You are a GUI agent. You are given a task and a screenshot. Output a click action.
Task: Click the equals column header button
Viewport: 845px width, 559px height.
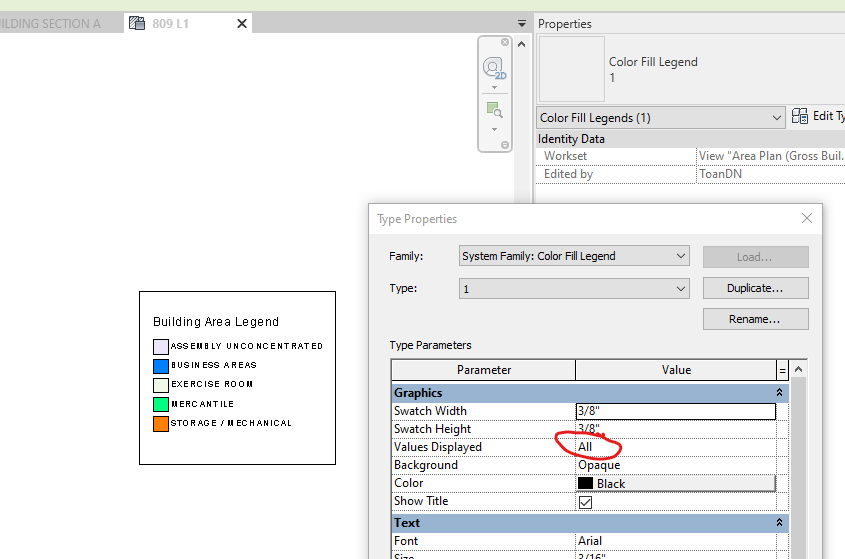(782, 370)
